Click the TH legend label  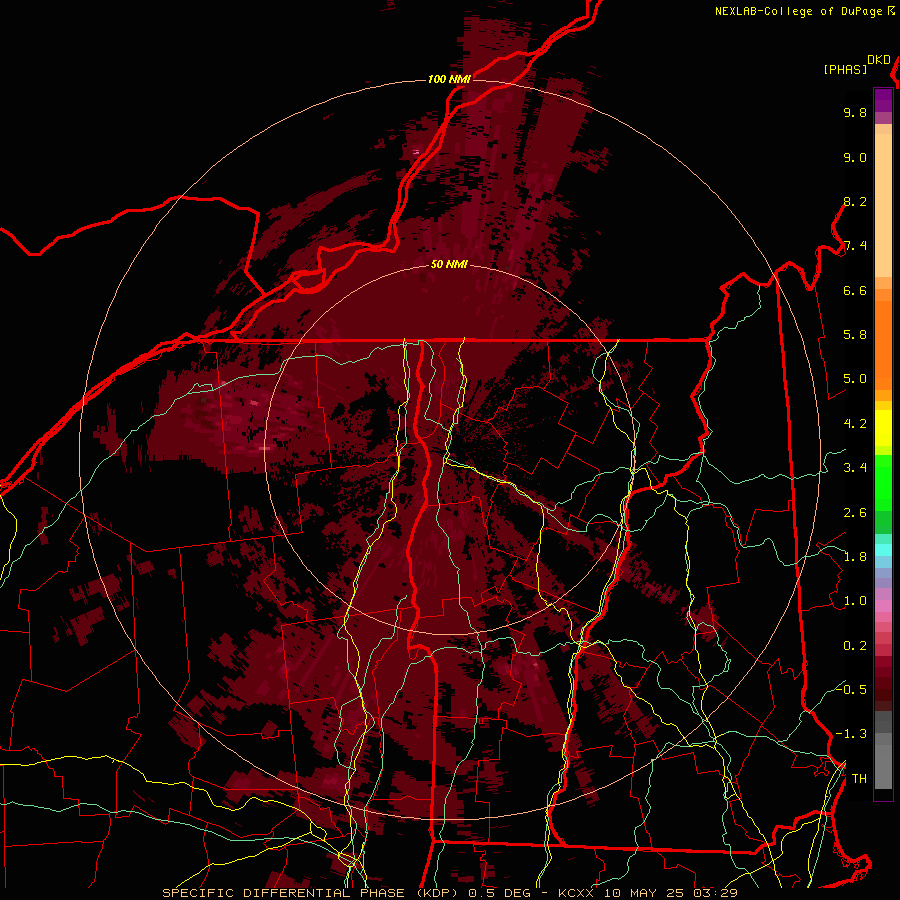(859, 779)
